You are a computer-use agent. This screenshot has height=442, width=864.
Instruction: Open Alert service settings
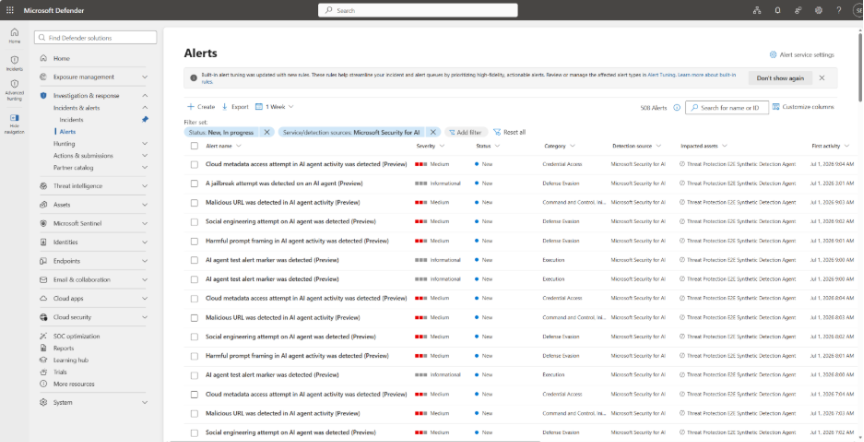(802, 55)
